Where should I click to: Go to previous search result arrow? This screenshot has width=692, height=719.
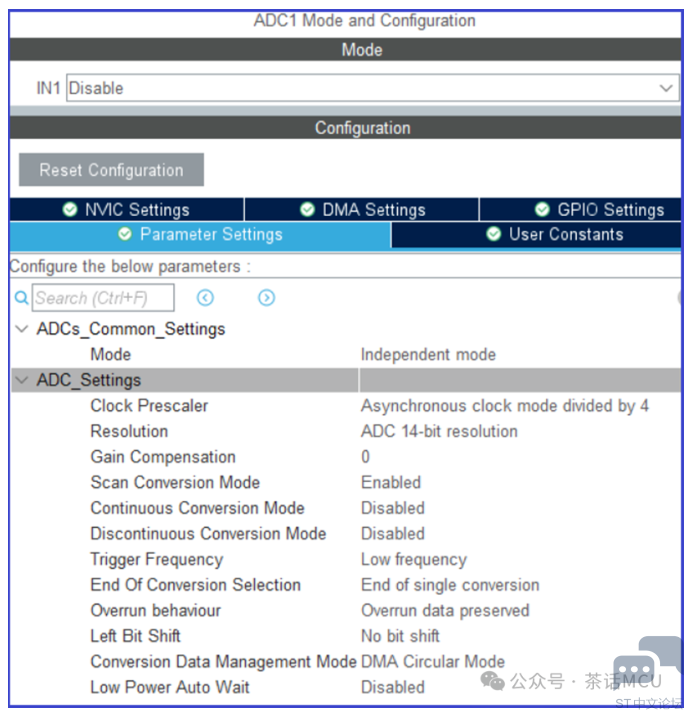pyautogui.click(x=205, y=298)
